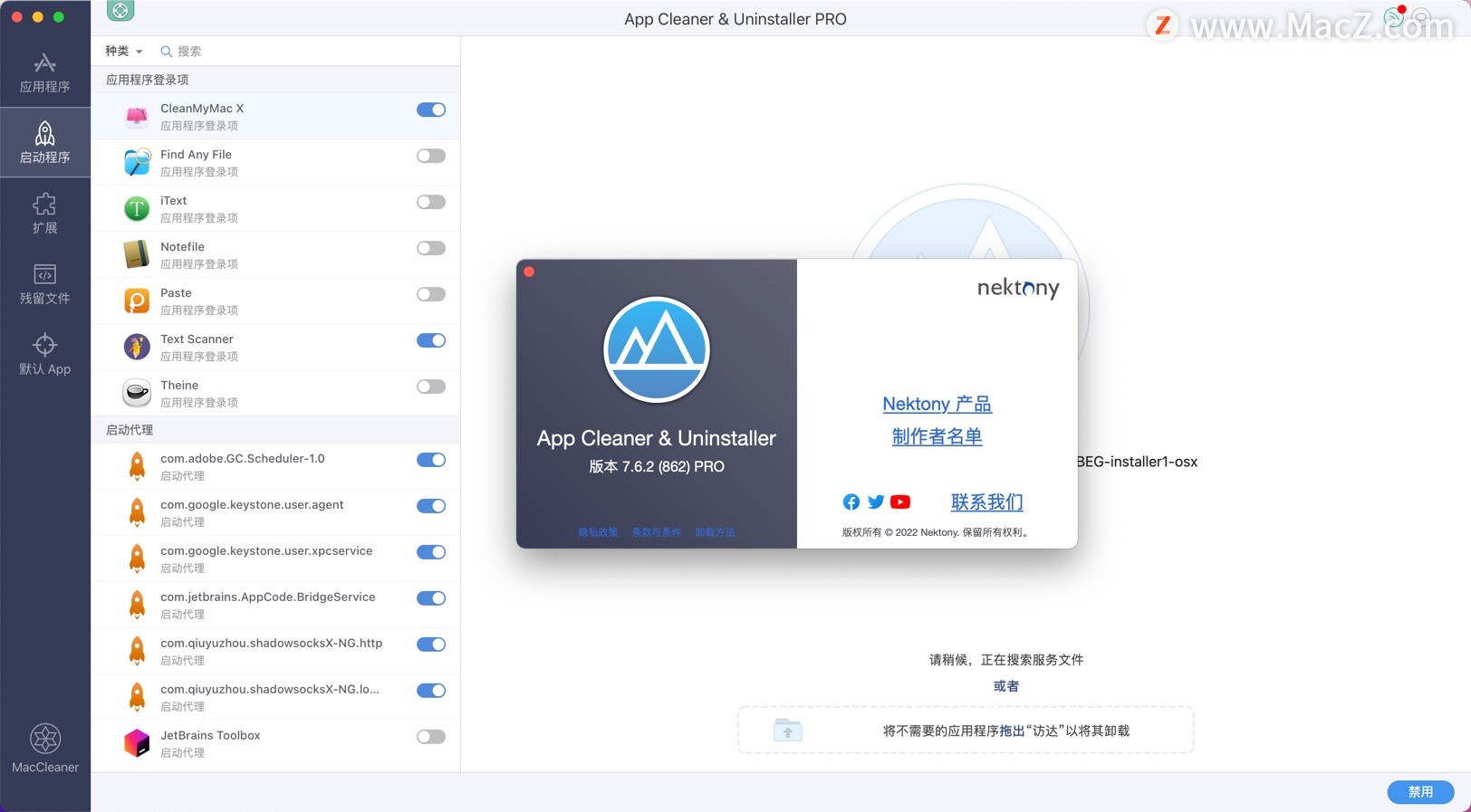1471x812 pixels.
Task: Open Nektony's YouTube channel icon
Action: click(900, 502)
